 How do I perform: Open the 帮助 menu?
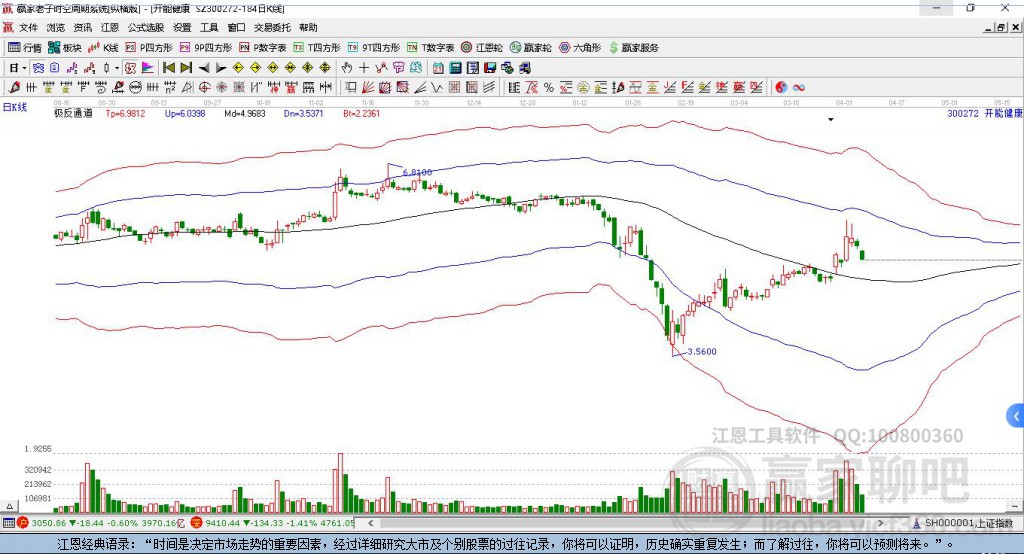pyautogui.click(x=308, y=27)
